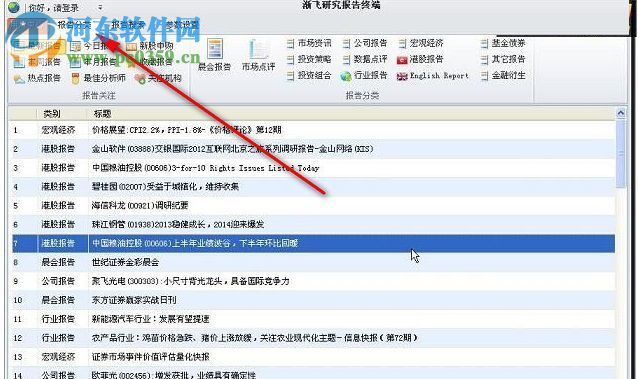Select row 6 珠江钢管 (01938) report
638x379 pixels.
click(x=313, y=224)
